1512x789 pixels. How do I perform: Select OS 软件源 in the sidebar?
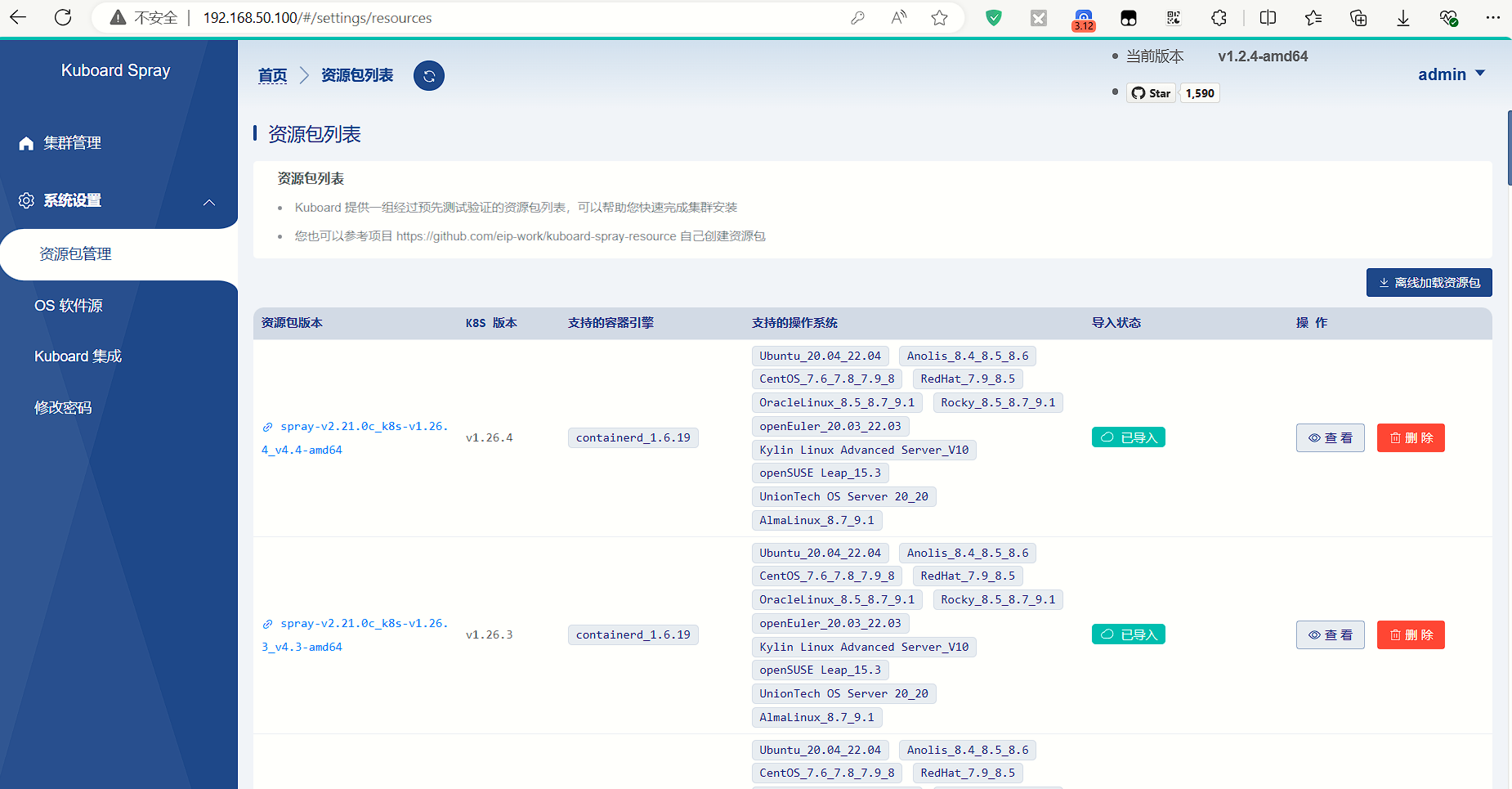69,306
